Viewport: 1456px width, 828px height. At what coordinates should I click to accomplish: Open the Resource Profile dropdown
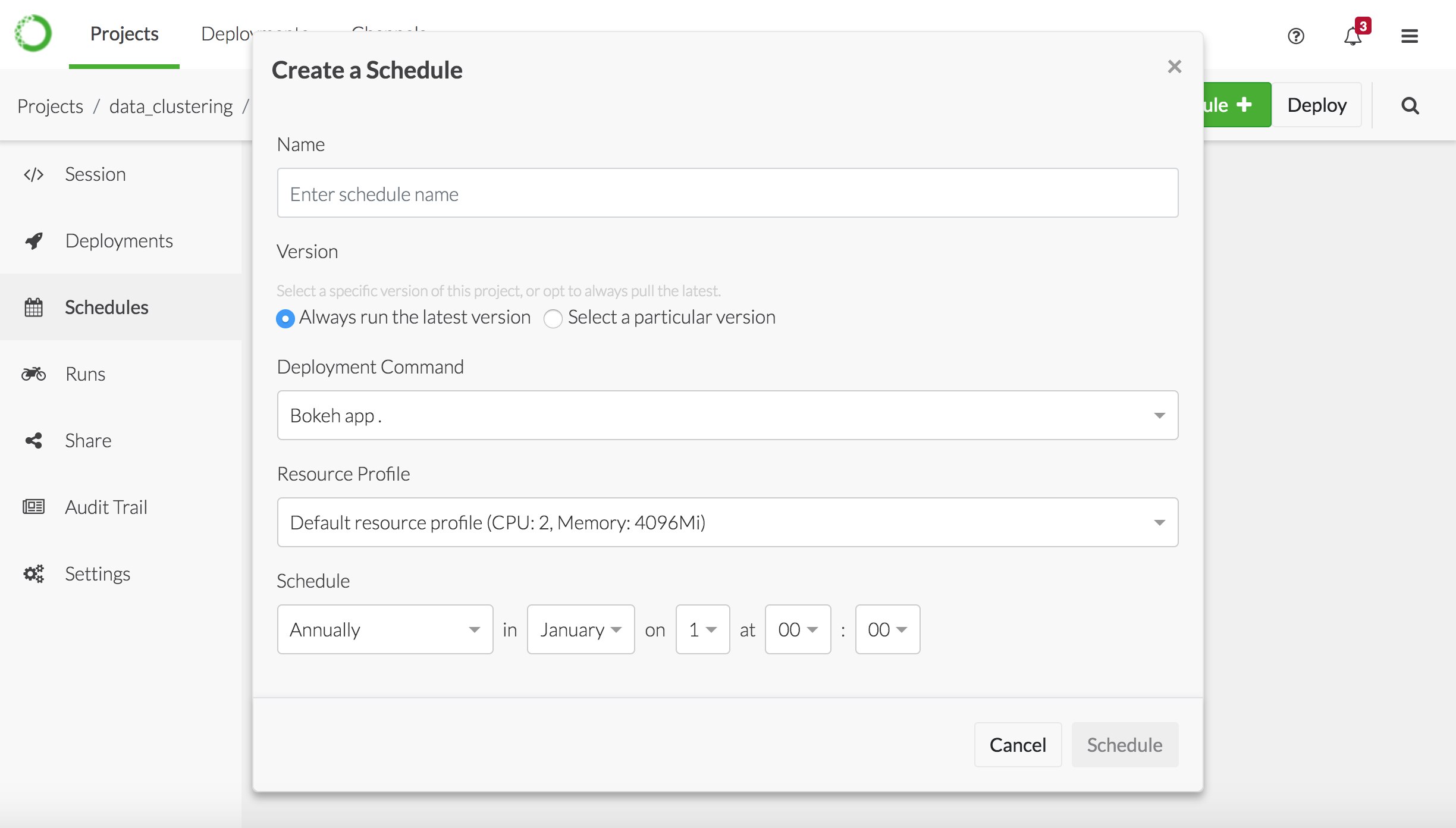pos(727,522)
